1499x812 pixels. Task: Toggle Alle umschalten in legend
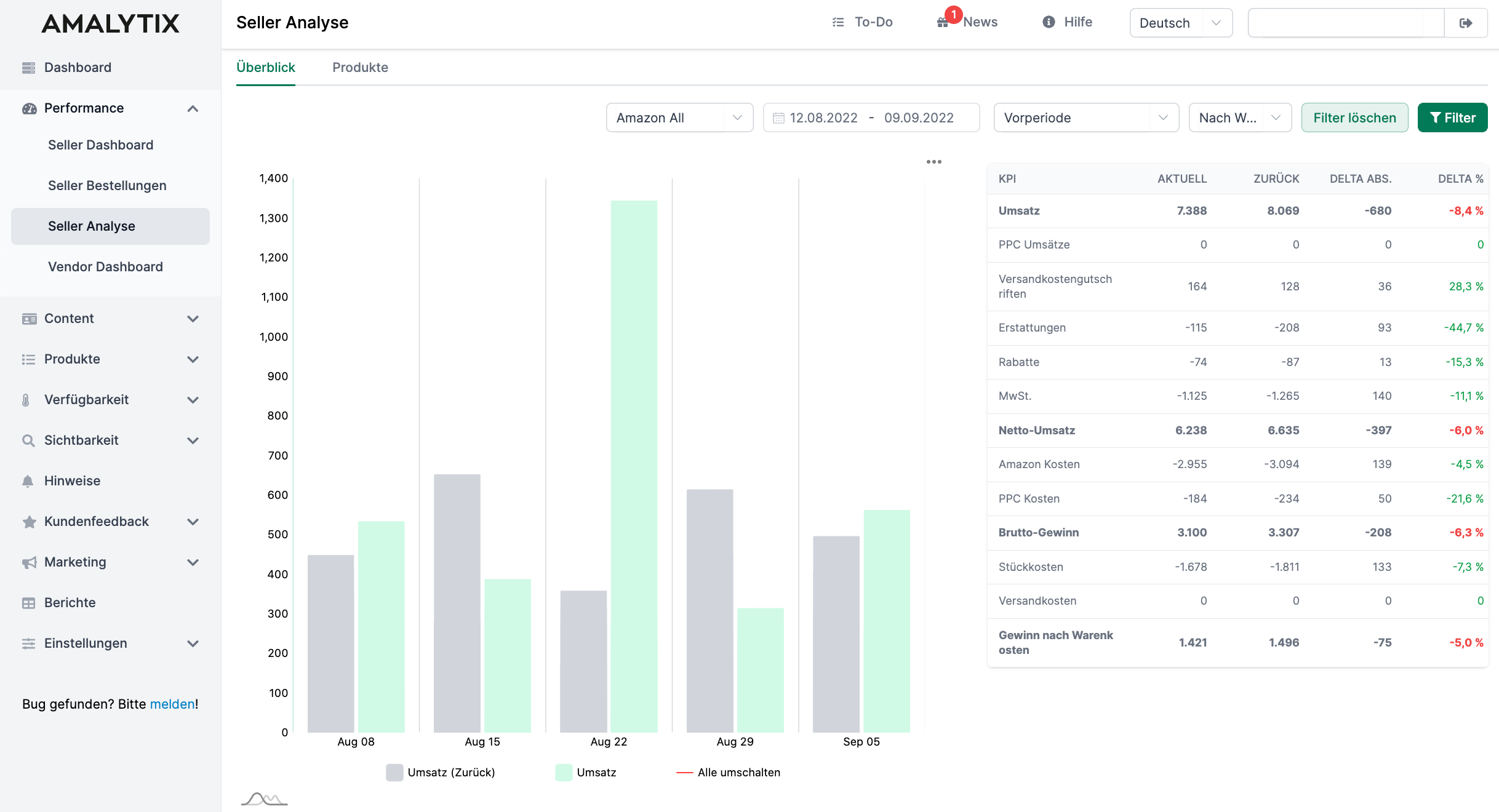click(729, 773)
